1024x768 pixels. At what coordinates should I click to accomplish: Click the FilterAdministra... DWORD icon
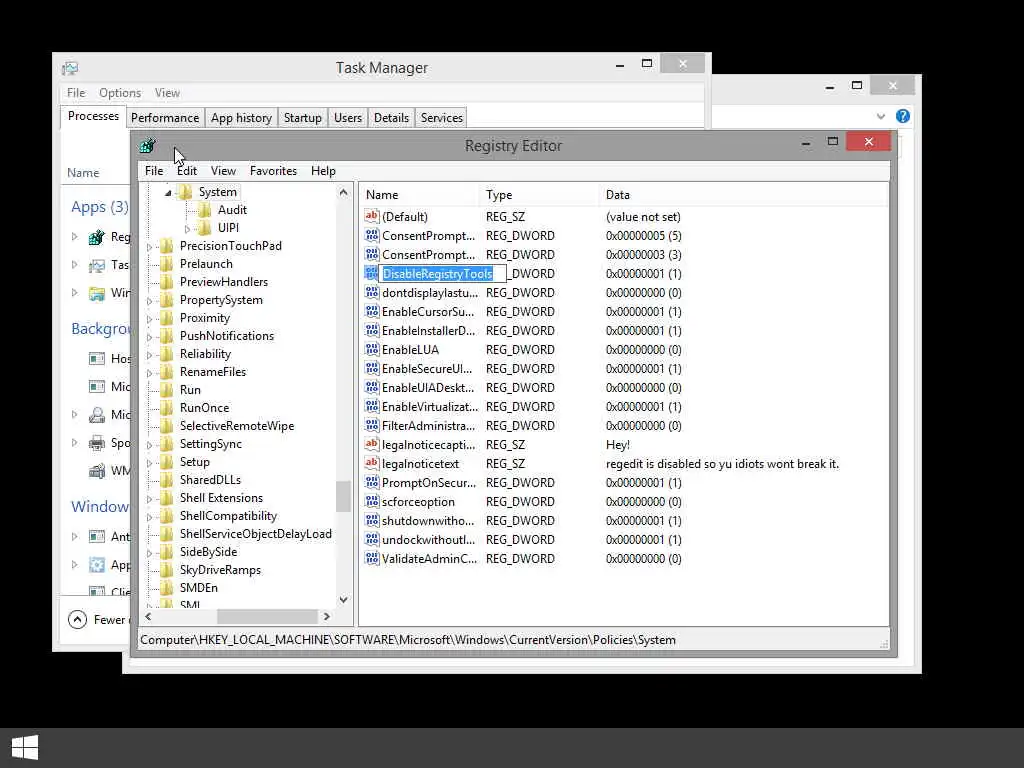point(372,425)
